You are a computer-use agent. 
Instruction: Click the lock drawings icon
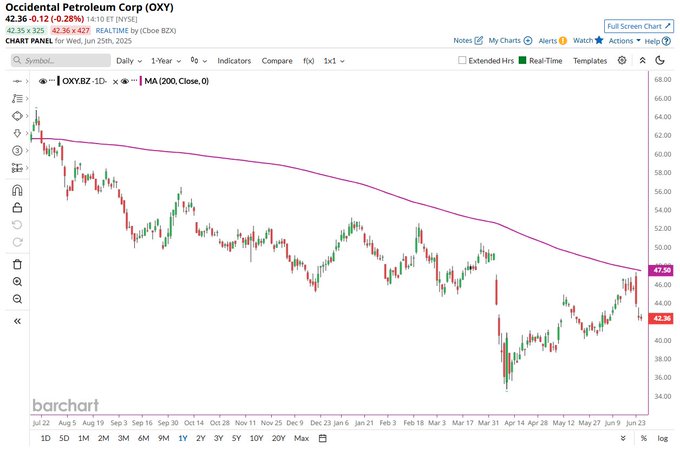pyautogui.click(x=17, y=208)
